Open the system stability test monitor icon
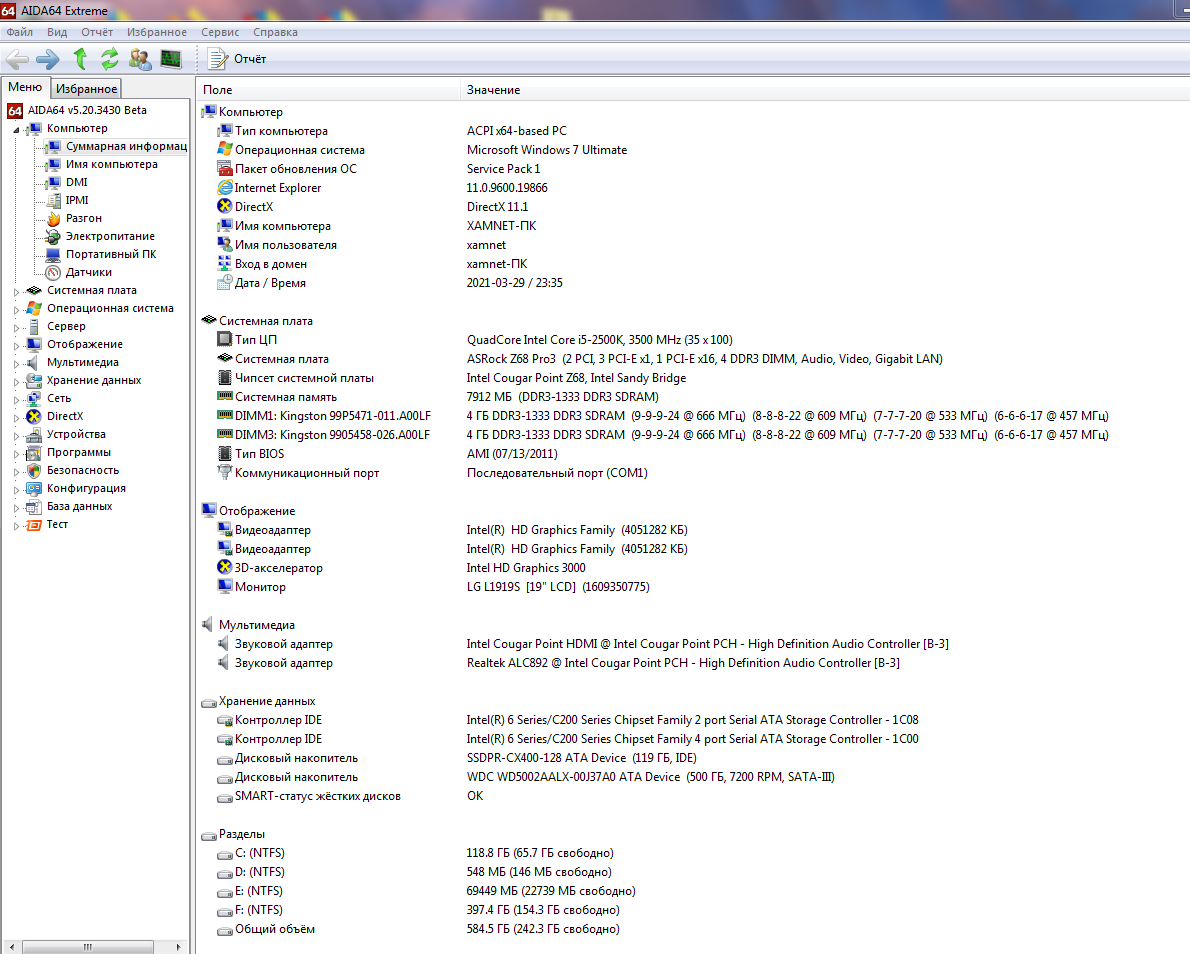1190x954 pixels. 171,58
